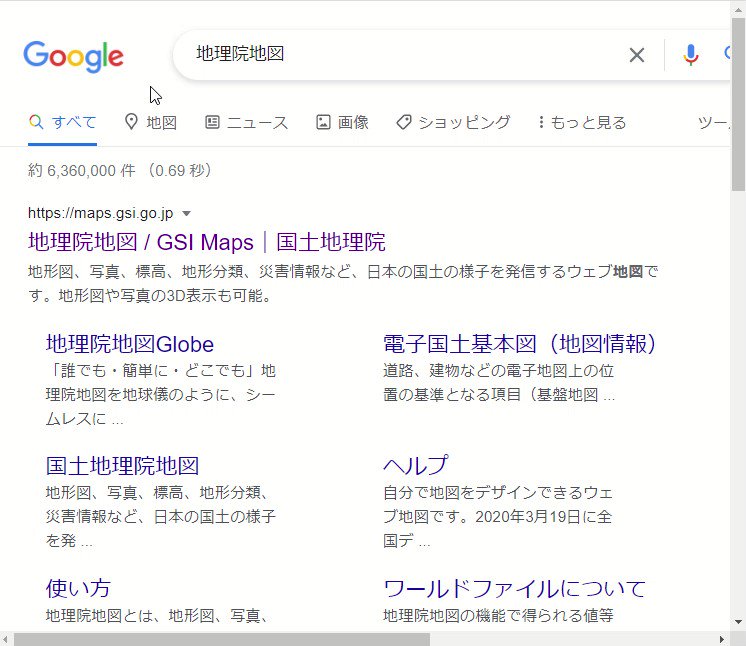Open the 使い方 sitelink
The image size is (746, 646).
78,588
